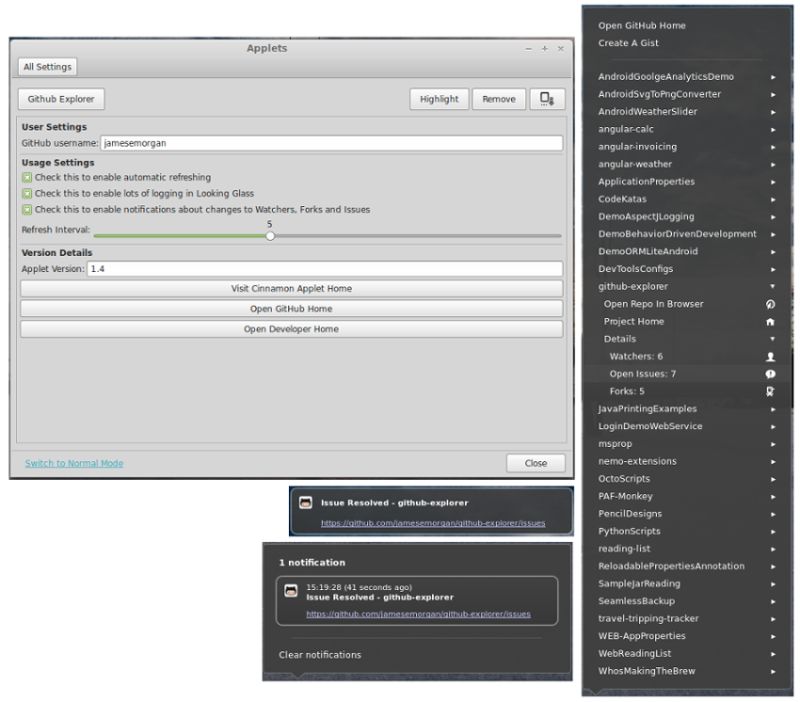Open the applet instances icon beside Remove

(x=546, y=99)
